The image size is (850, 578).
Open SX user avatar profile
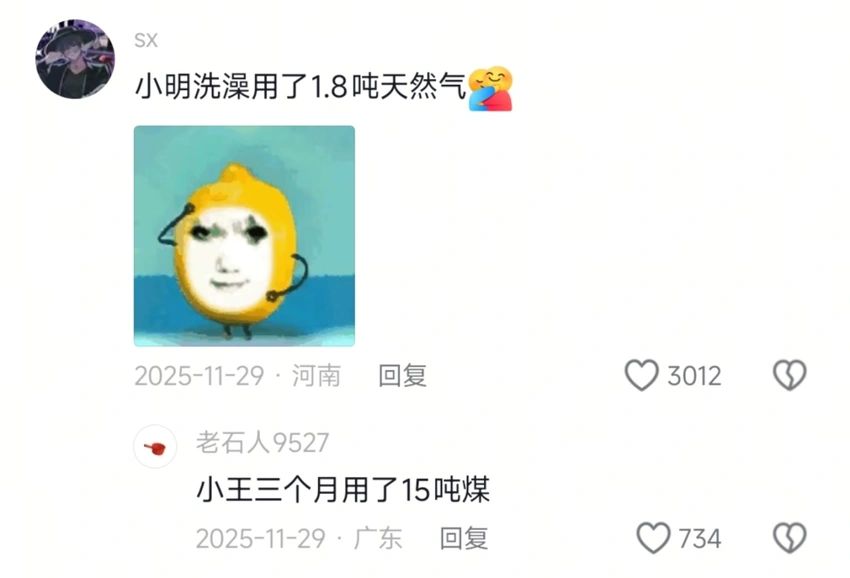pos(75,59)
